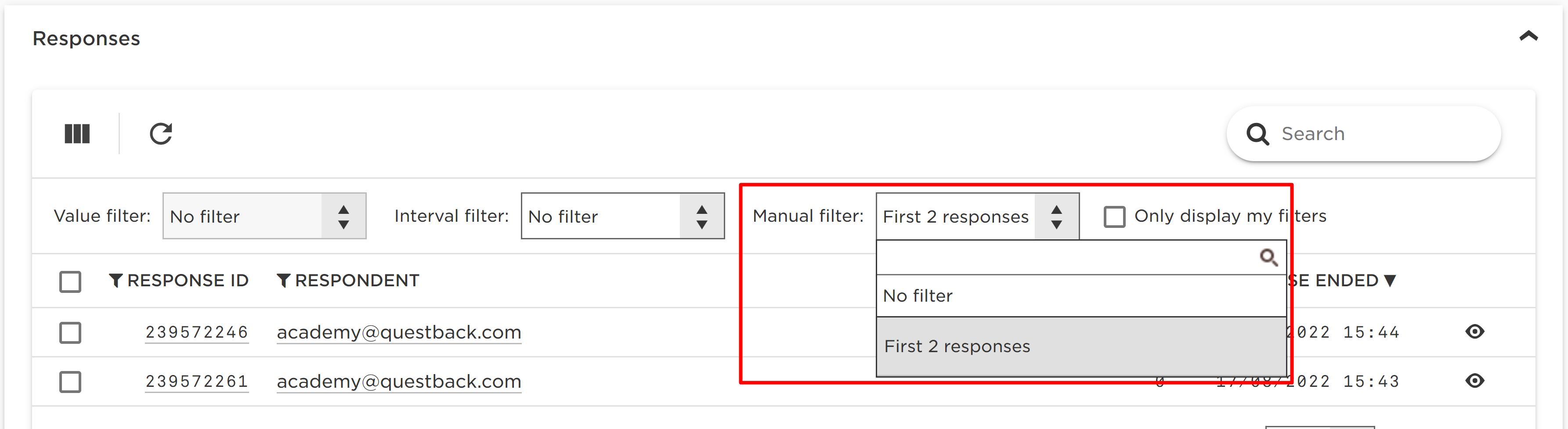
Task: Open the Interval filter dropdown
Action: pyautogui.click(x=623, y=216)
